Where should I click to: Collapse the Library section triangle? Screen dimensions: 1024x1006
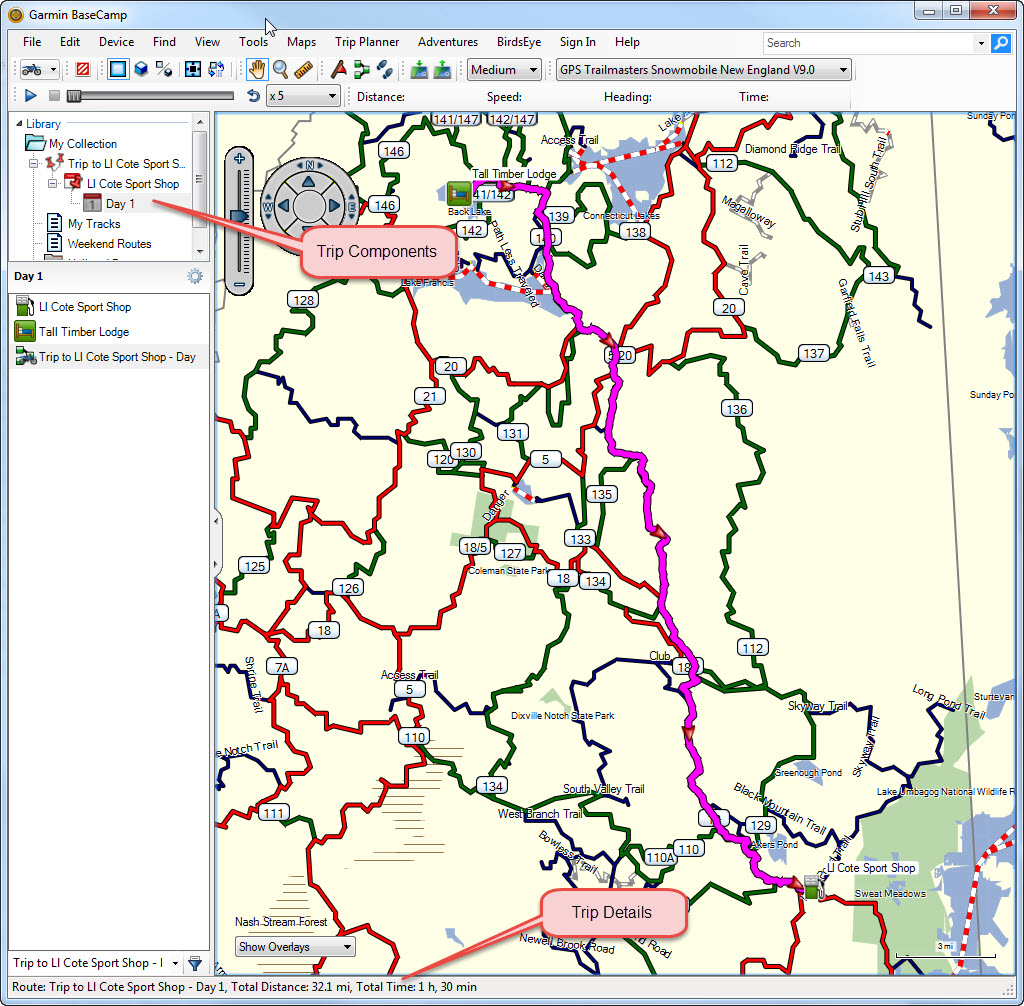pos(18,123)
